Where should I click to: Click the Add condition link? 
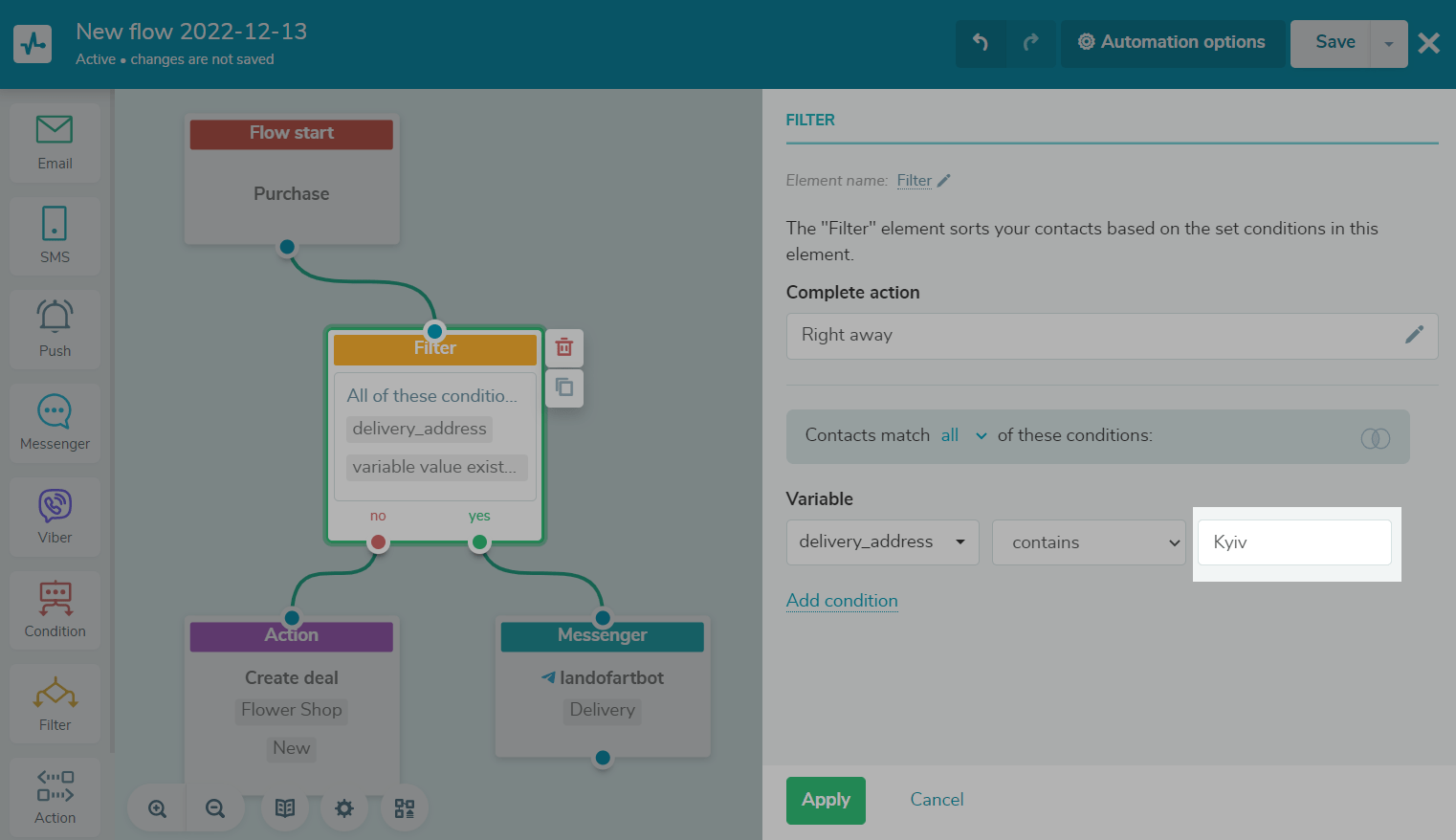click(842, 601)
